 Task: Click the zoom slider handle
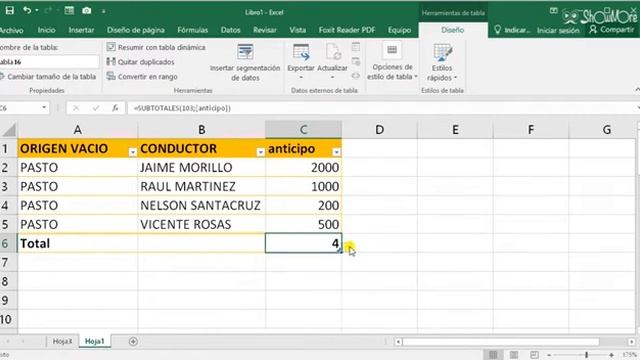tap(586, 355)
